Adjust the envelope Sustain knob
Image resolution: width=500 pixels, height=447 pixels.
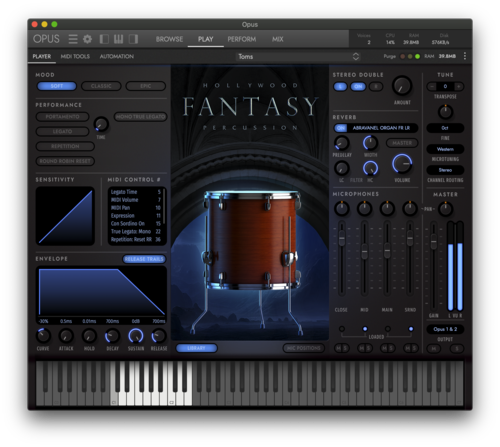[x=136, y=336]
